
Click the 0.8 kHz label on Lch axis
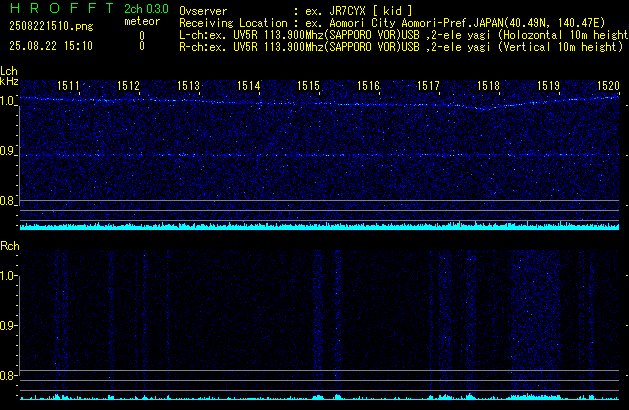point(8,201)
